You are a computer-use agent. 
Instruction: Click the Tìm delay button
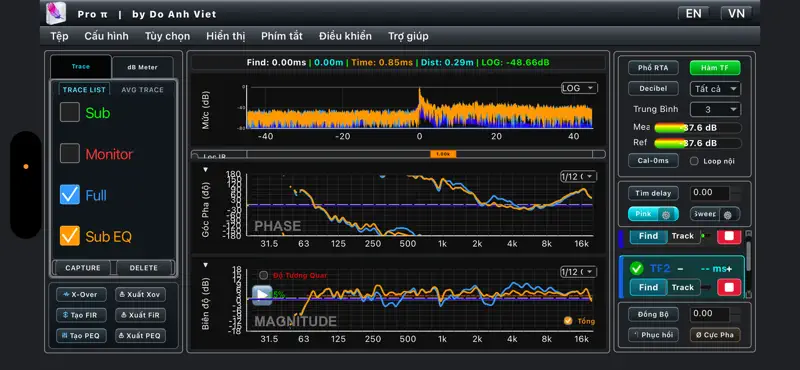click(653, 193)
